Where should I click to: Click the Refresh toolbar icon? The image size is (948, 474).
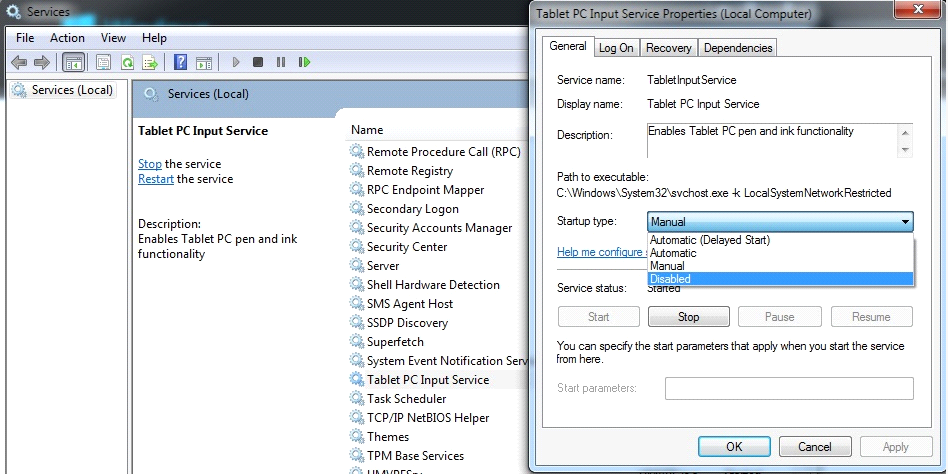coord(127,62)
